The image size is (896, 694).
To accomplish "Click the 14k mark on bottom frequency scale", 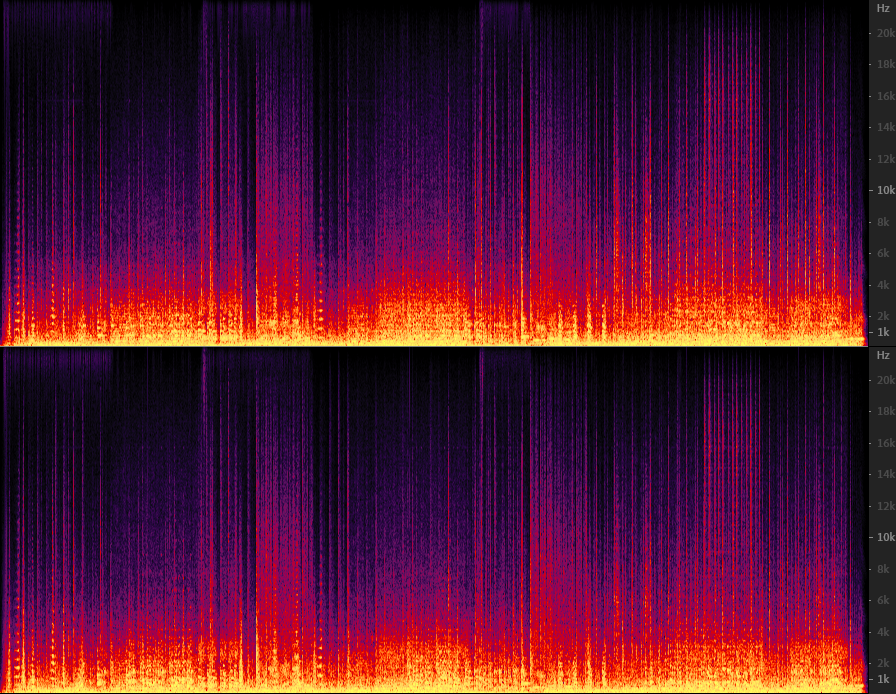I will tap(885, 474).
